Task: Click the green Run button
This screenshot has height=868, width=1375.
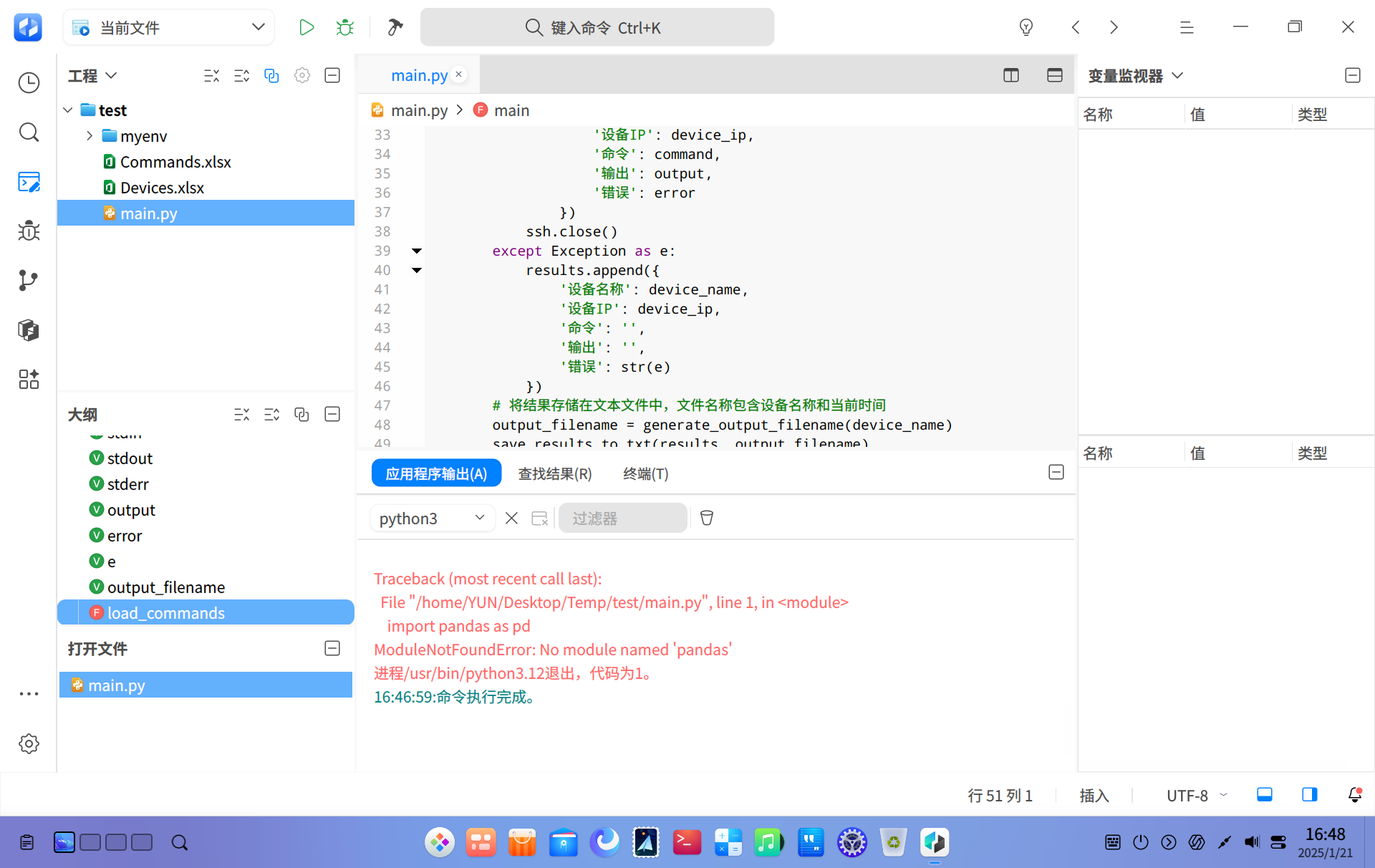Action: (307, 27)
